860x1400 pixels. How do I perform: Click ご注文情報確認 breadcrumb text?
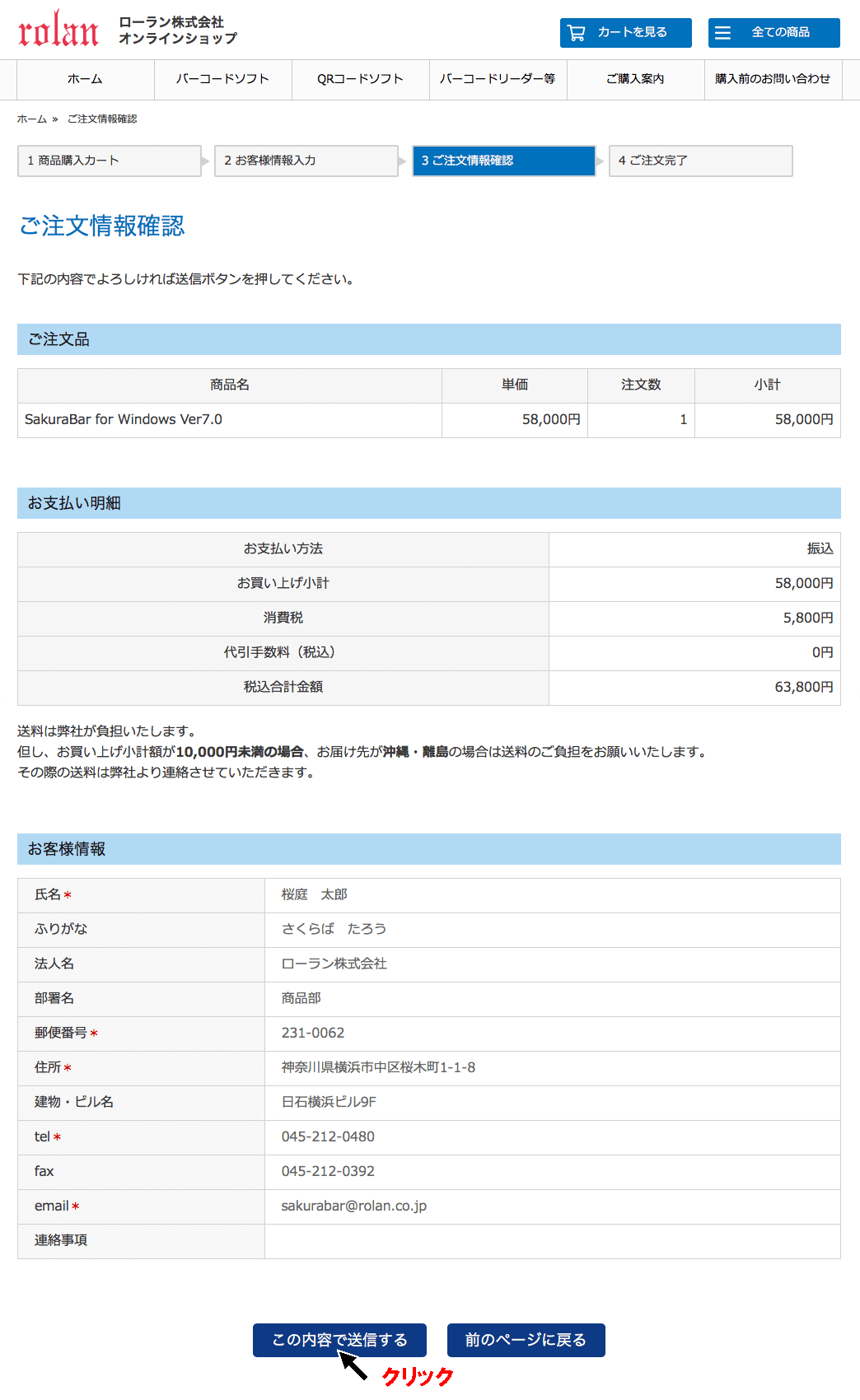pos(102,119)
